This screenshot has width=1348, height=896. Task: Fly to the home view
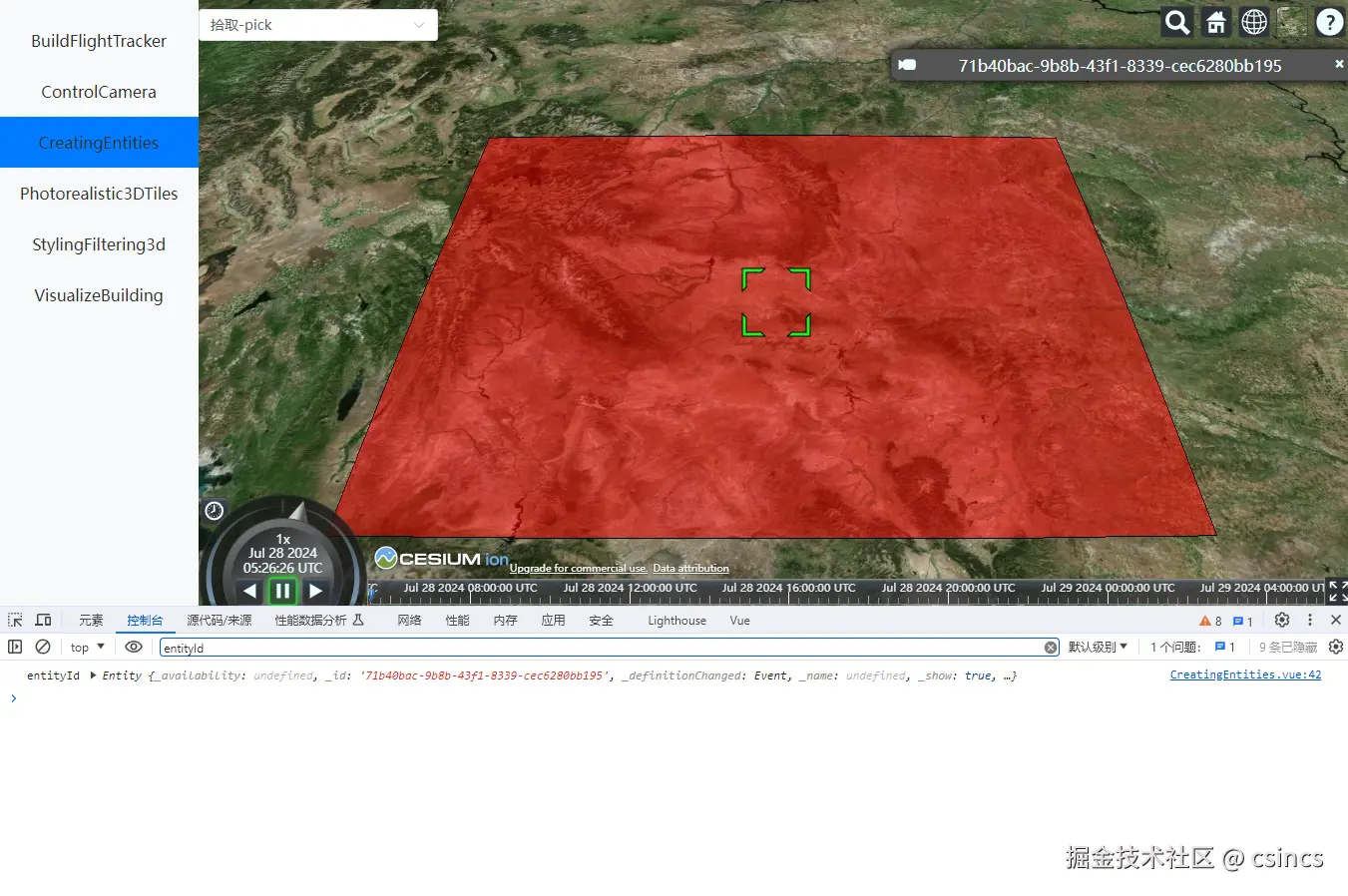(1215, 22)
